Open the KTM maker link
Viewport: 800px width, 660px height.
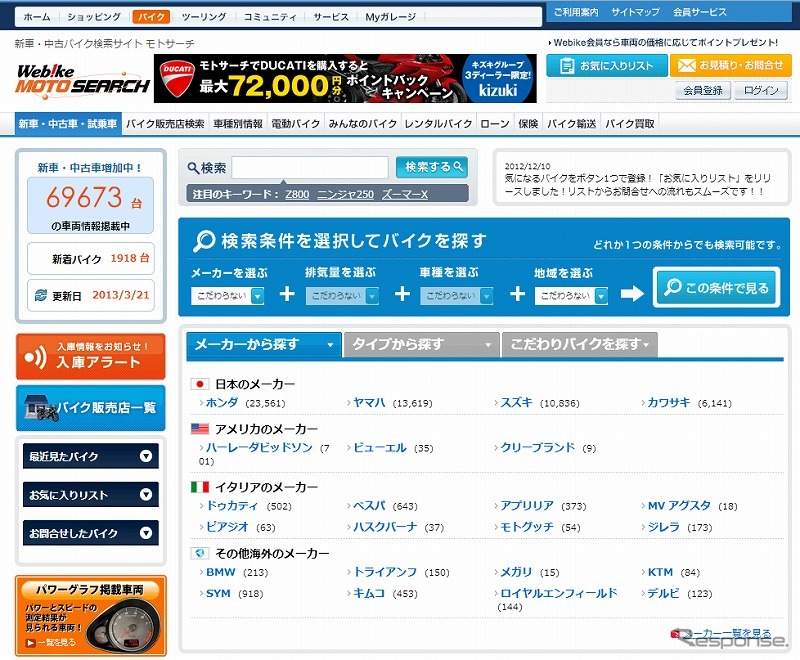click(x=660, y=572)
